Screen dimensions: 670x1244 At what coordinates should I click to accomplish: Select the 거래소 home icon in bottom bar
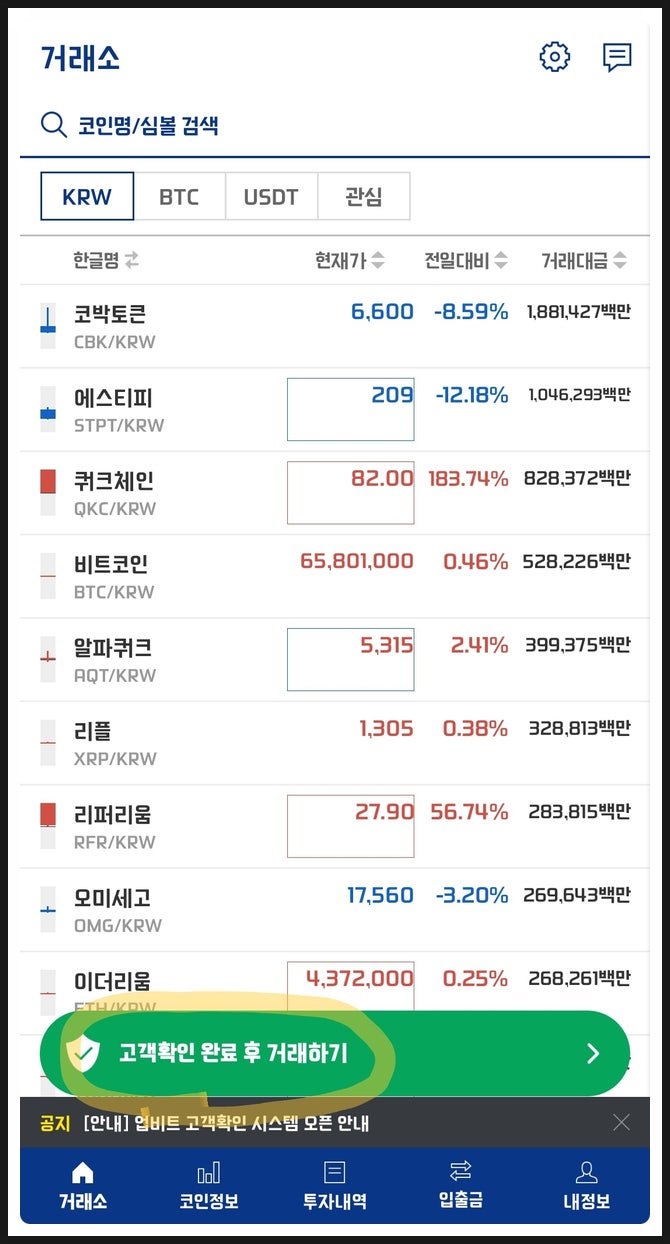pyautogui.click(x=83, y=1175)
